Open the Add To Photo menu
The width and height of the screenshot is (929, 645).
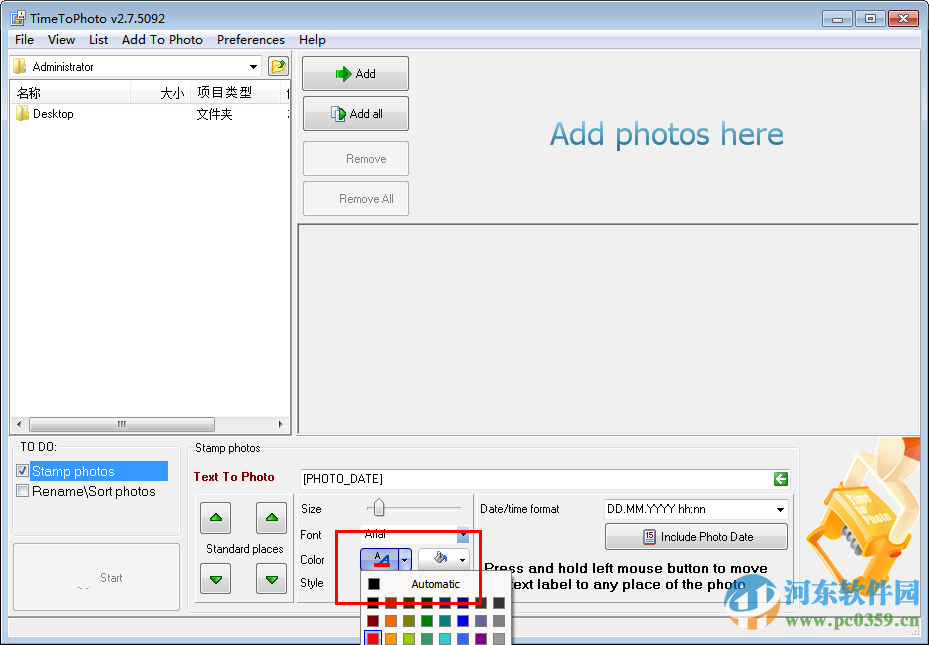pos(162,40)
